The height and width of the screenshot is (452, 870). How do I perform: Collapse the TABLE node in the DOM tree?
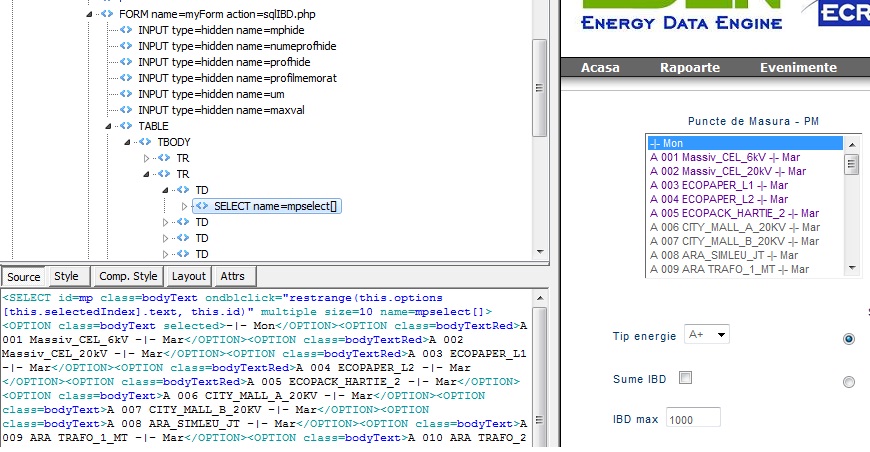tap(110, 126)
